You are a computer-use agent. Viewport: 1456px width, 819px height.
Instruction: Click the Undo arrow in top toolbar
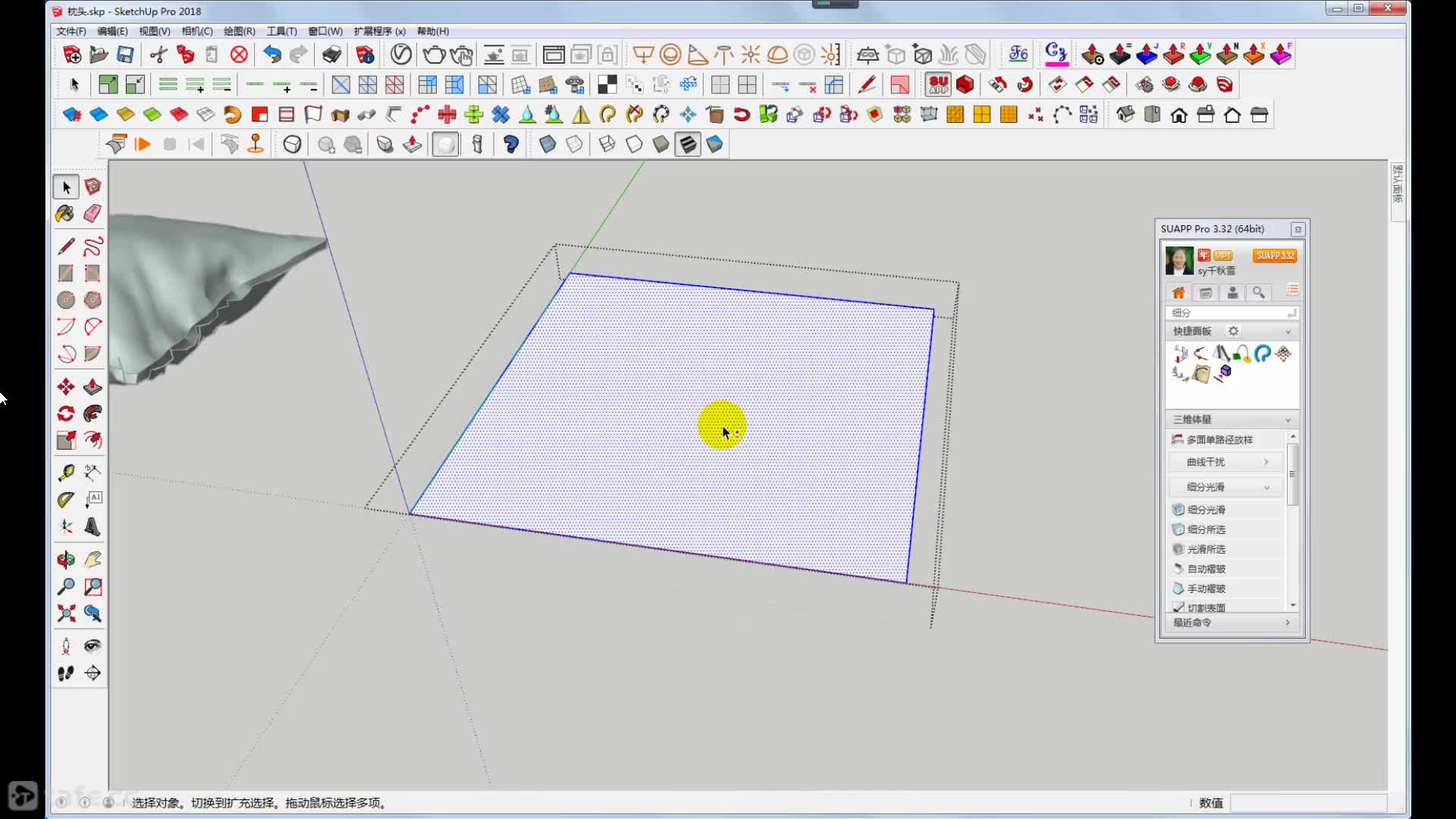coord(271,55)
